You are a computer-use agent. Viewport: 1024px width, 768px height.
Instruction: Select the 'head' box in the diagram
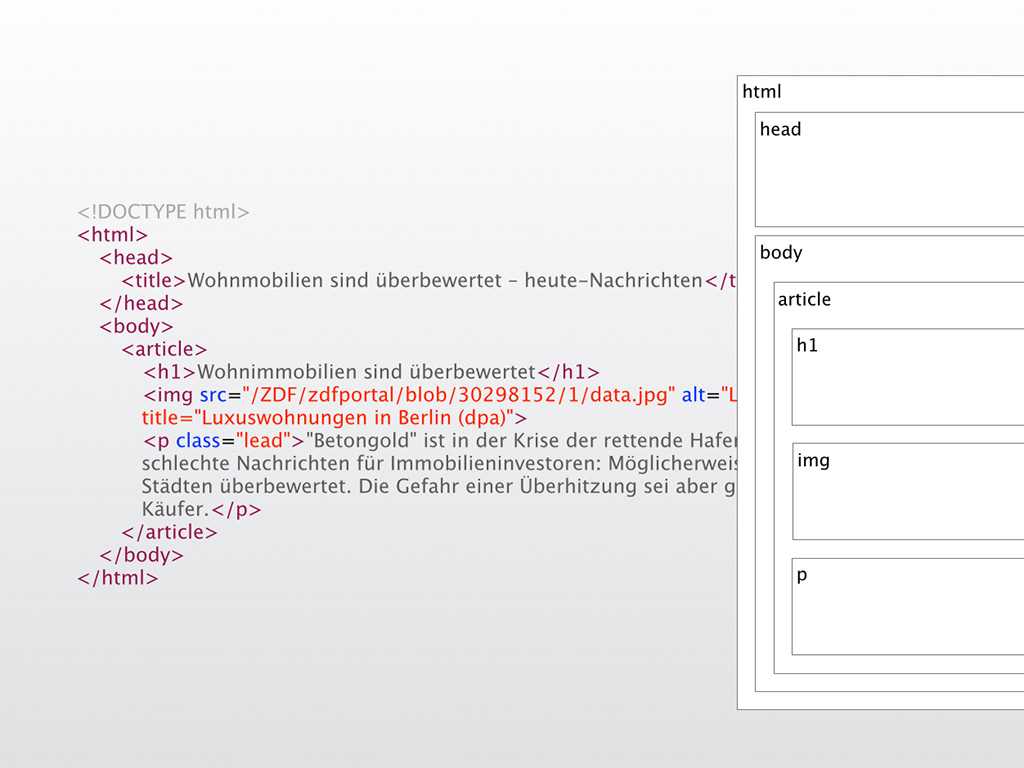click(889, 170)
